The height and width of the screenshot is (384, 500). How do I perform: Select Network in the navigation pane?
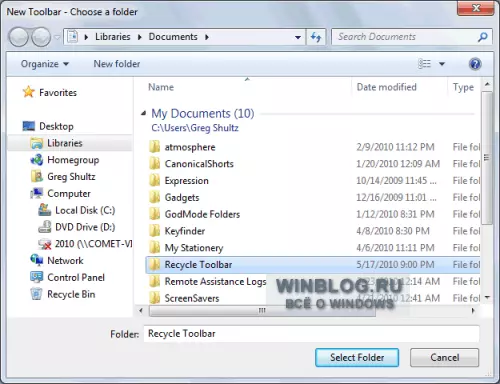(57, 260)
